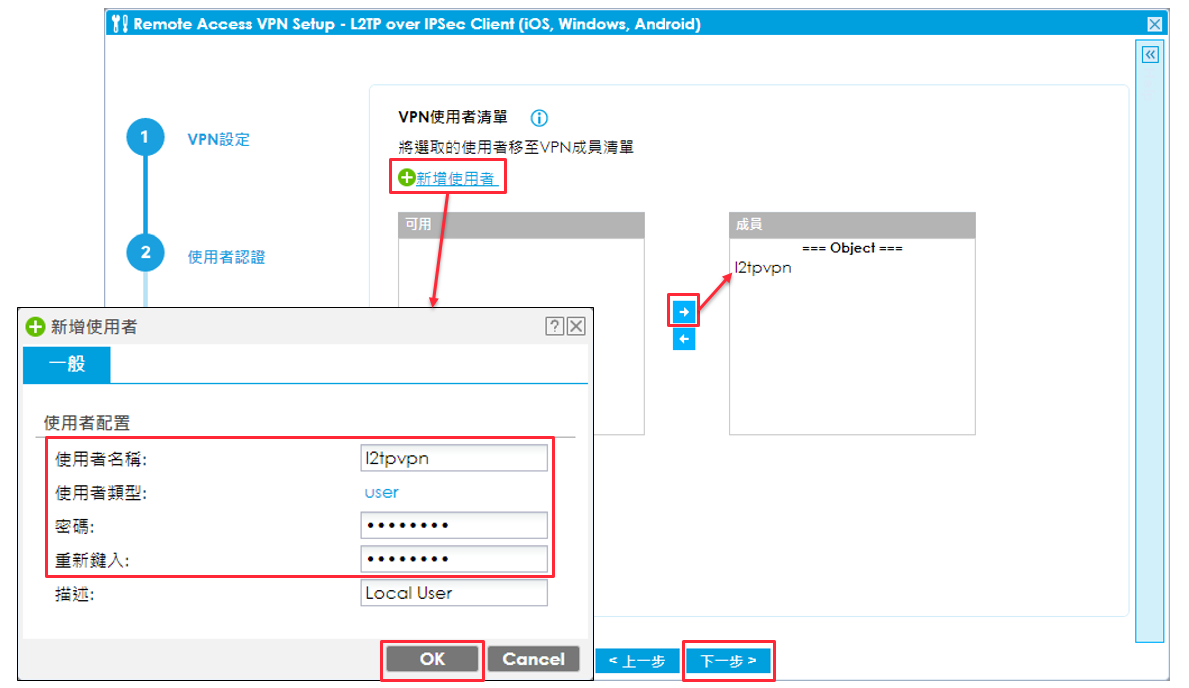Close the Remote Access VPN Setup window

(1154, 24)
